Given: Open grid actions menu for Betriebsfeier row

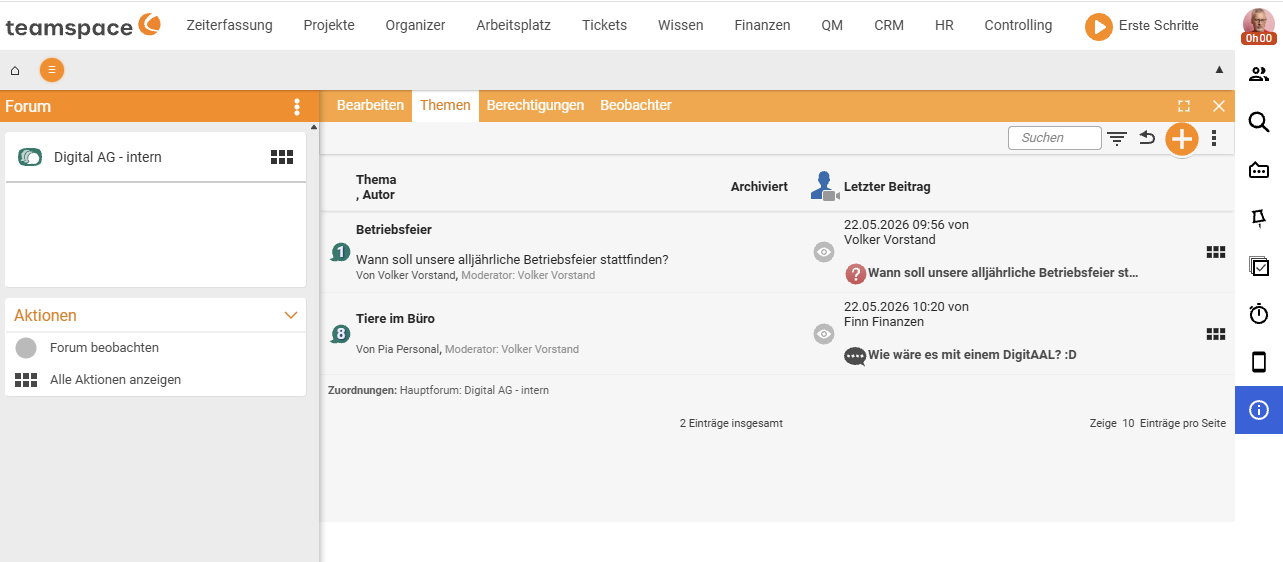Looking at the screenshot, I should coord(1216,252).
